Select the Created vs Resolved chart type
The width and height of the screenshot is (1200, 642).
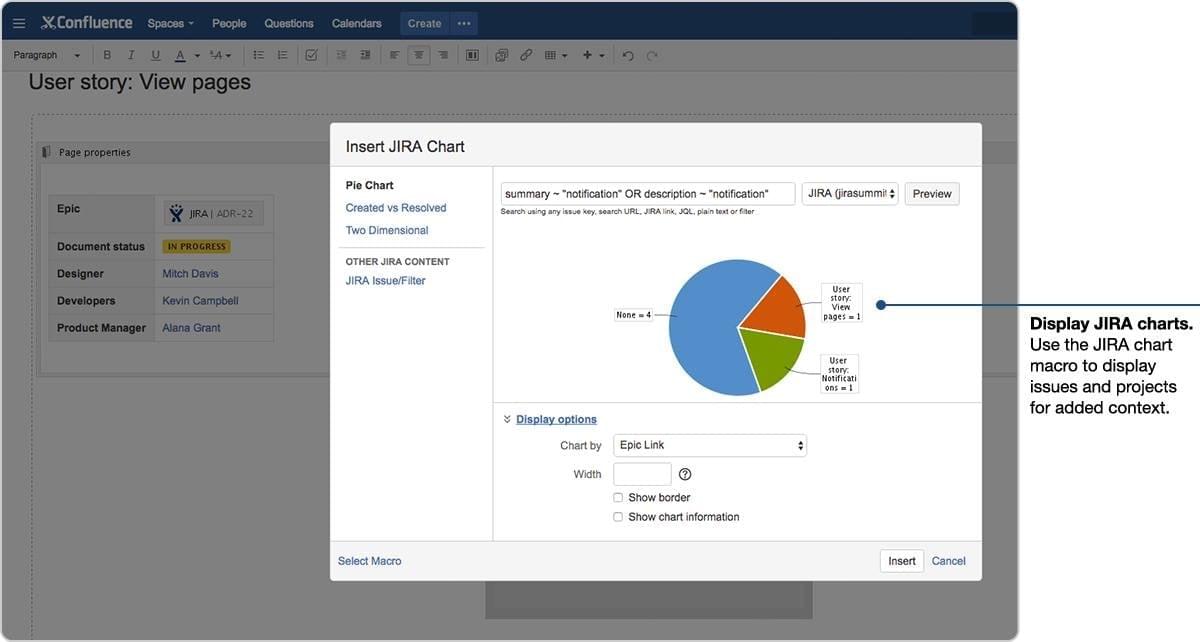click(396, 208)
